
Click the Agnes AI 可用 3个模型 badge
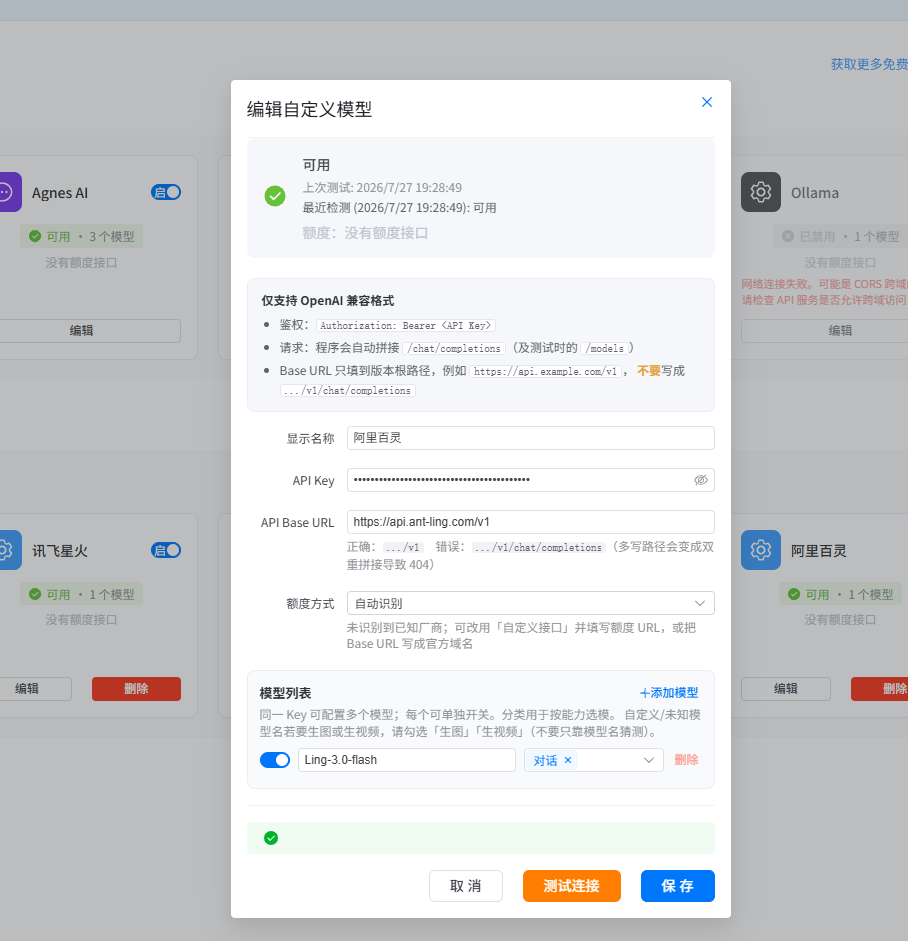[82, 236]
